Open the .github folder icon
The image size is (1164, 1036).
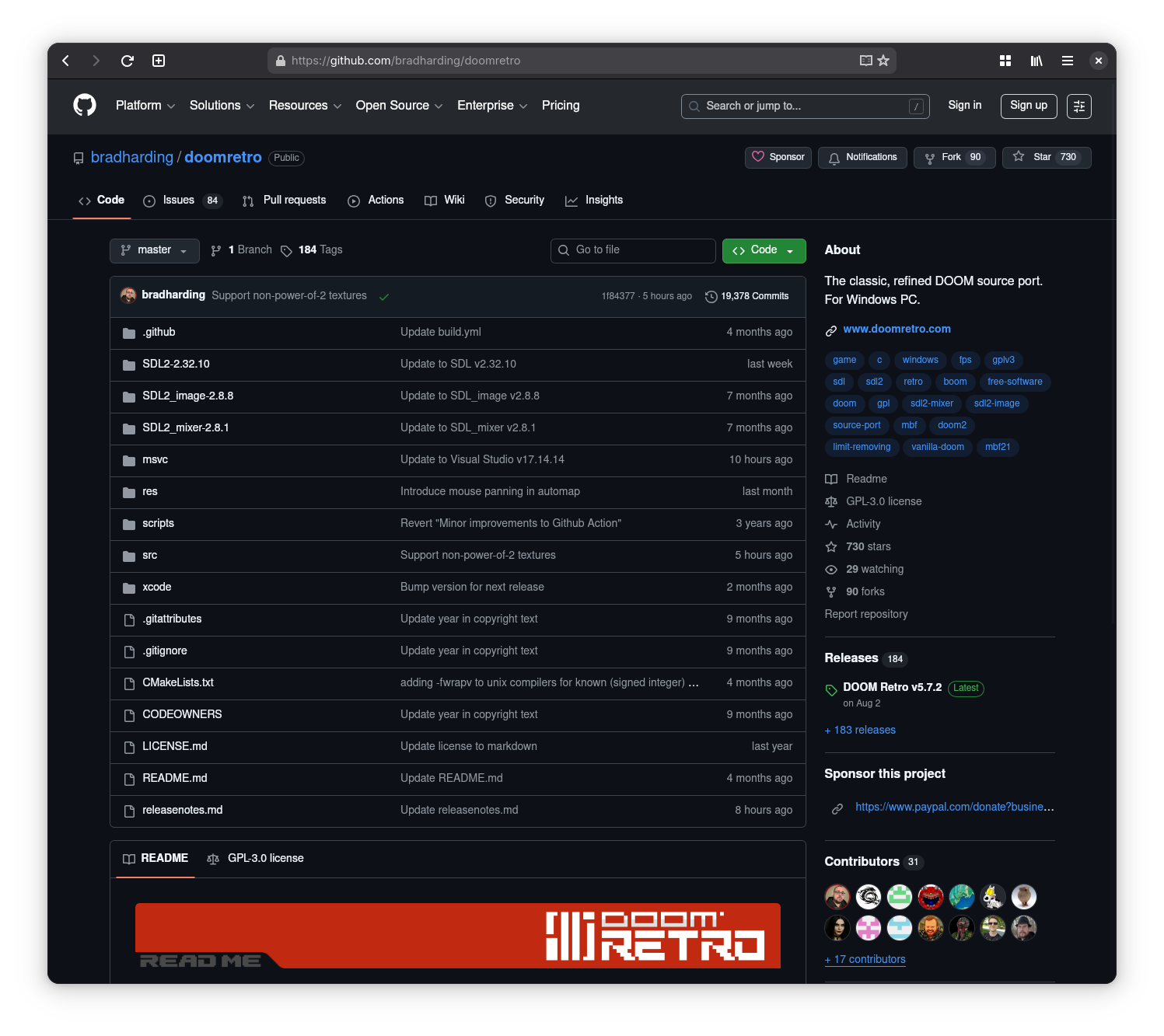129,333
